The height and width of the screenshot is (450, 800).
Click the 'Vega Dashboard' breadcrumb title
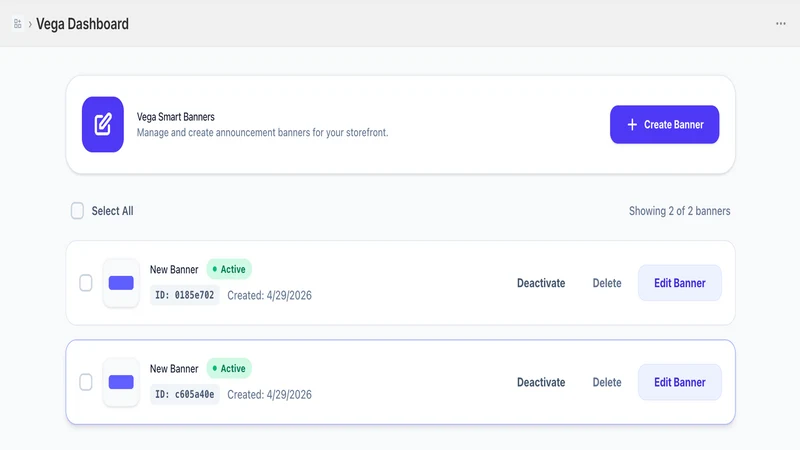coord(82,24)
